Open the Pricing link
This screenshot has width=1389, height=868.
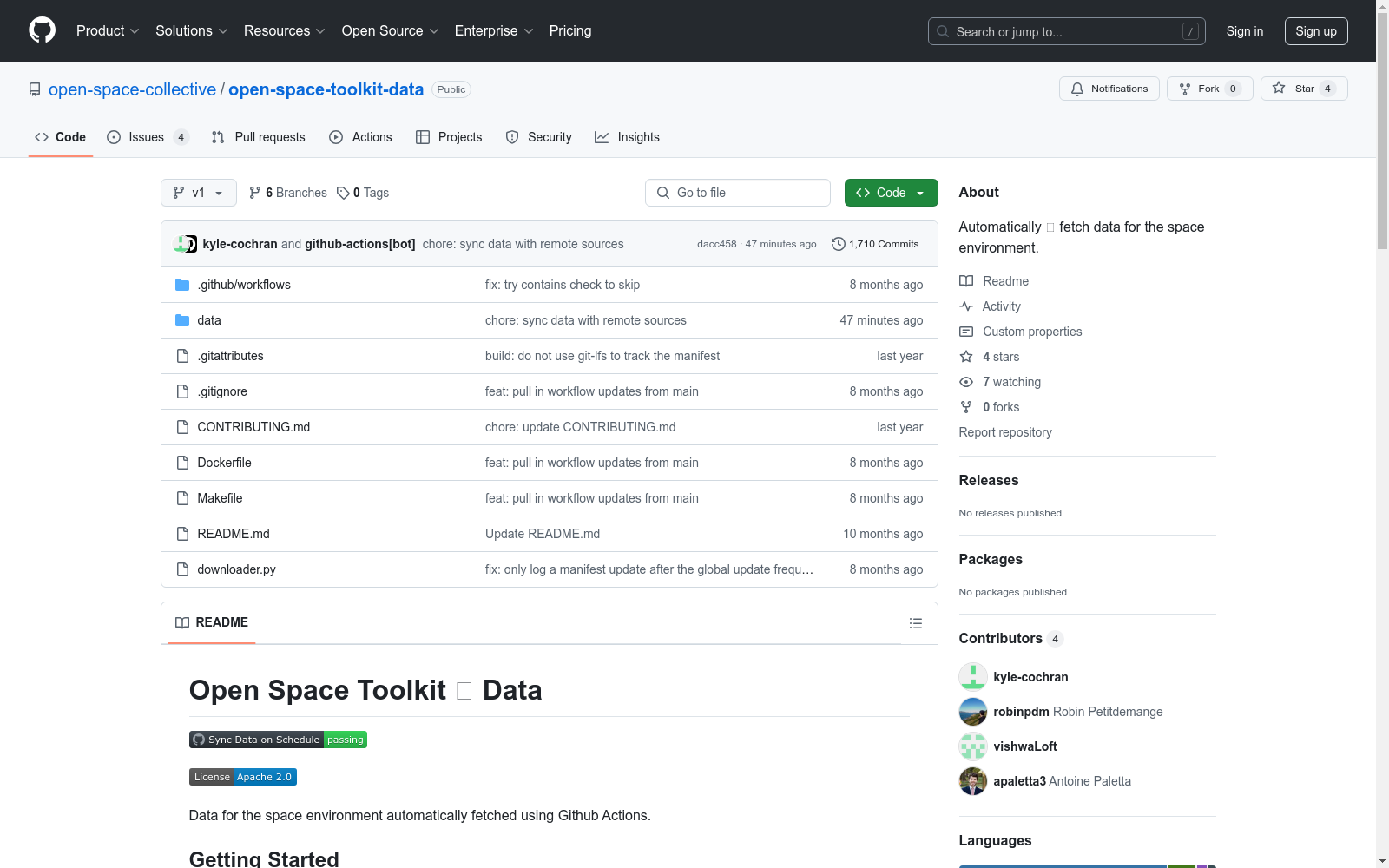pyautogui.click(x=570, y=31)
